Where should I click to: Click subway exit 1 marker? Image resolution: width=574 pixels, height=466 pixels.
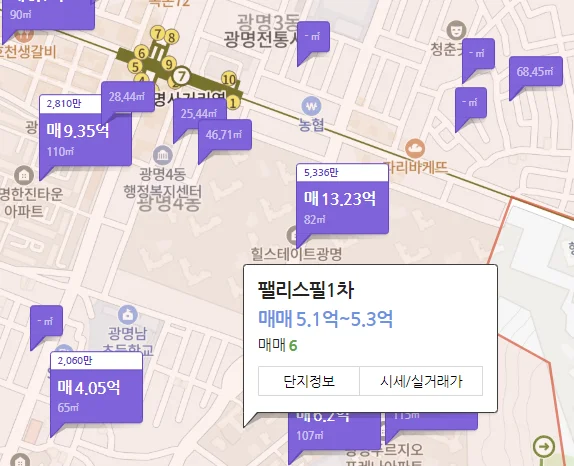coord(234,102)
